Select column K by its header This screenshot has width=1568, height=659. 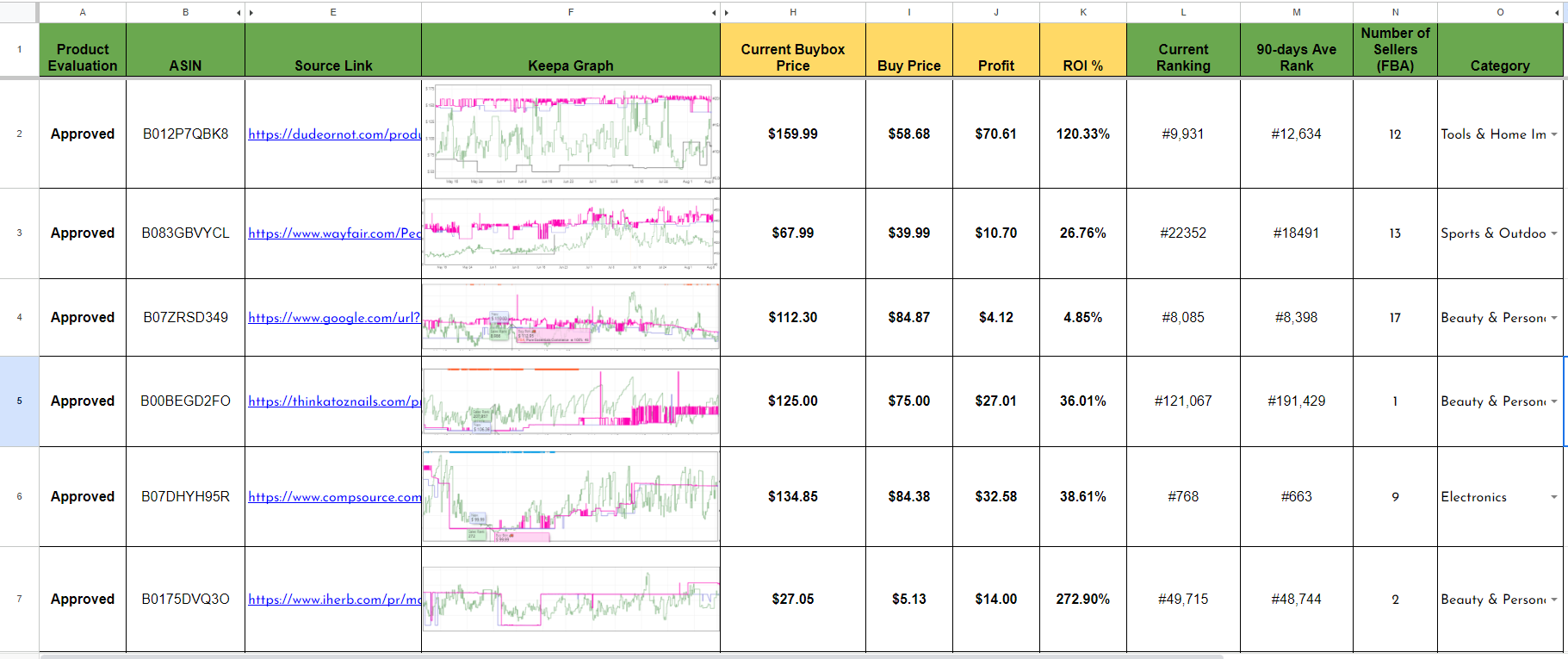point(1083,12)
